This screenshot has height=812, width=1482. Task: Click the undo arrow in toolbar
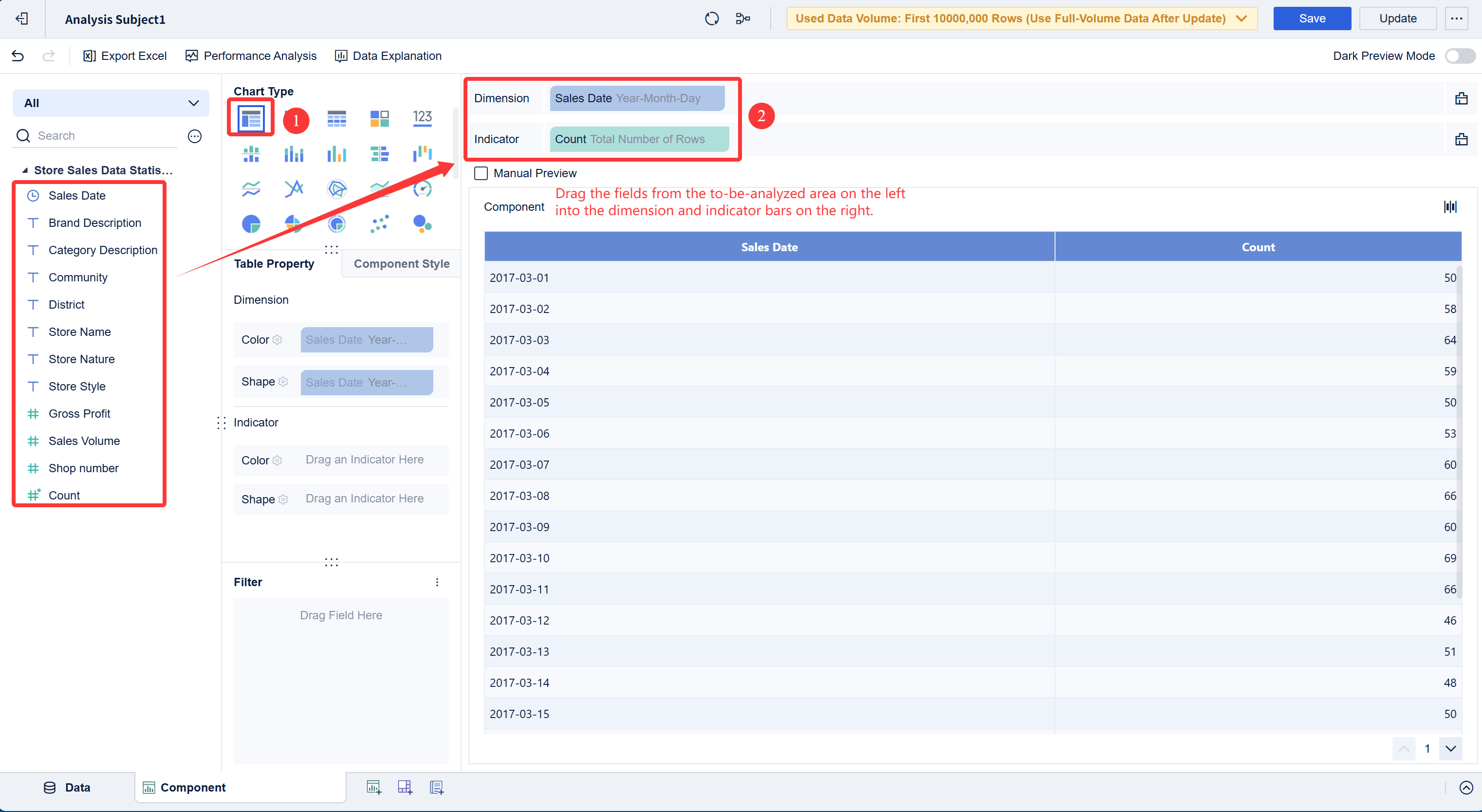(x=18, y=56)
